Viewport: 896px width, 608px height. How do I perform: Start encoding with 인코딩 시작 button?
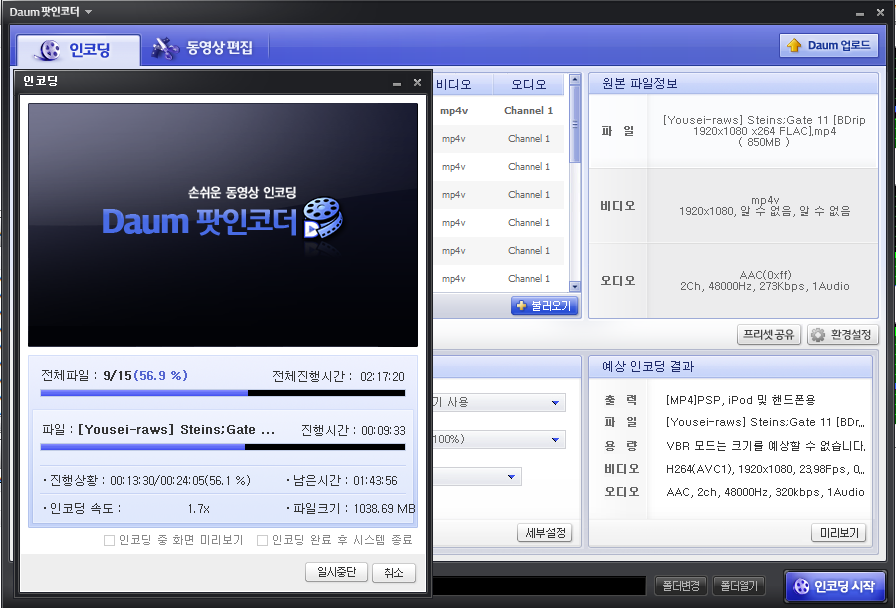(834, 586)
